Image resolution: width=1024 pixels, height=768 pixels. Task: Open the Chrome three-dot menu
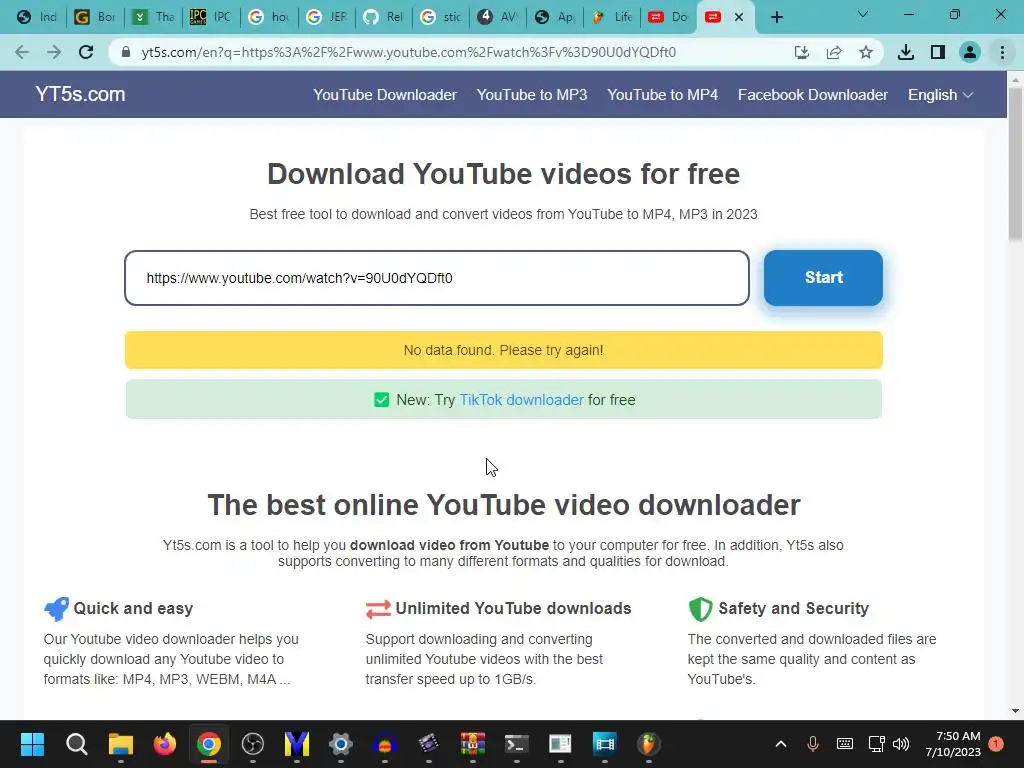point(1002,52)
